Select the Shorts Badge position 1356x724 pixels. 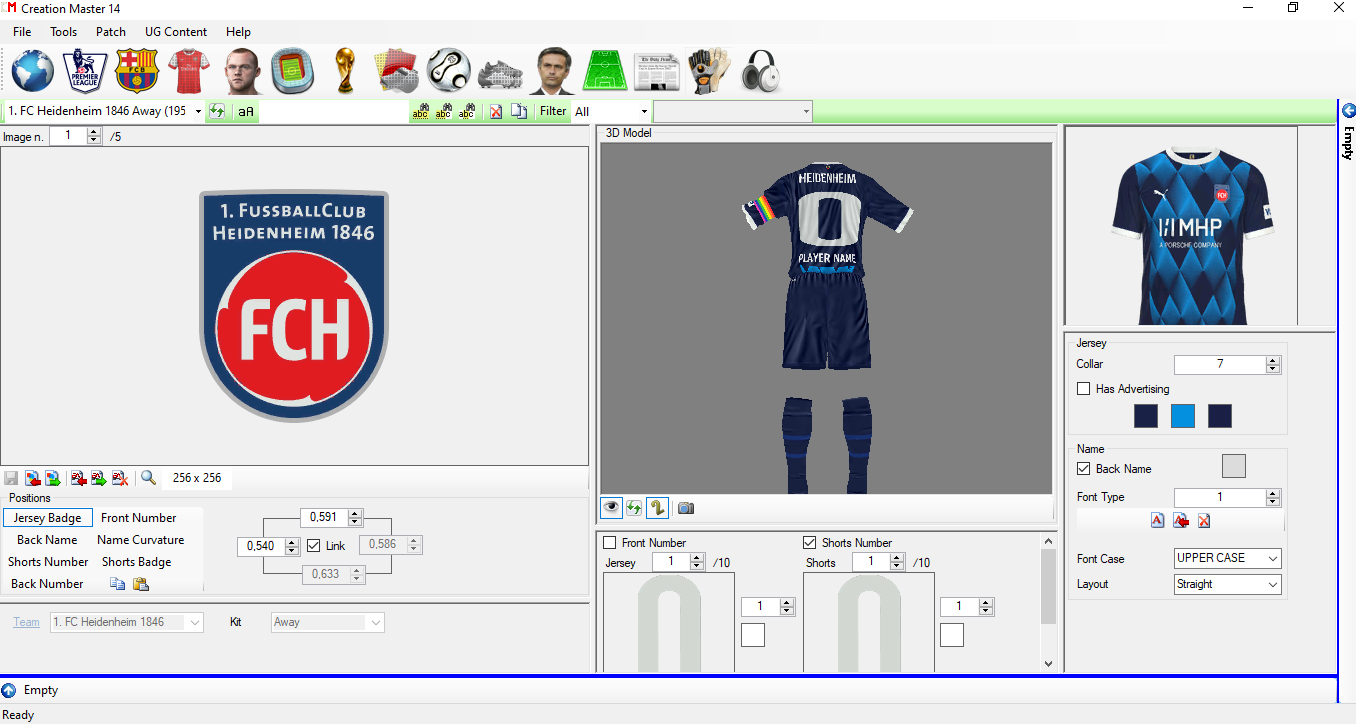[x=137, y=562]
